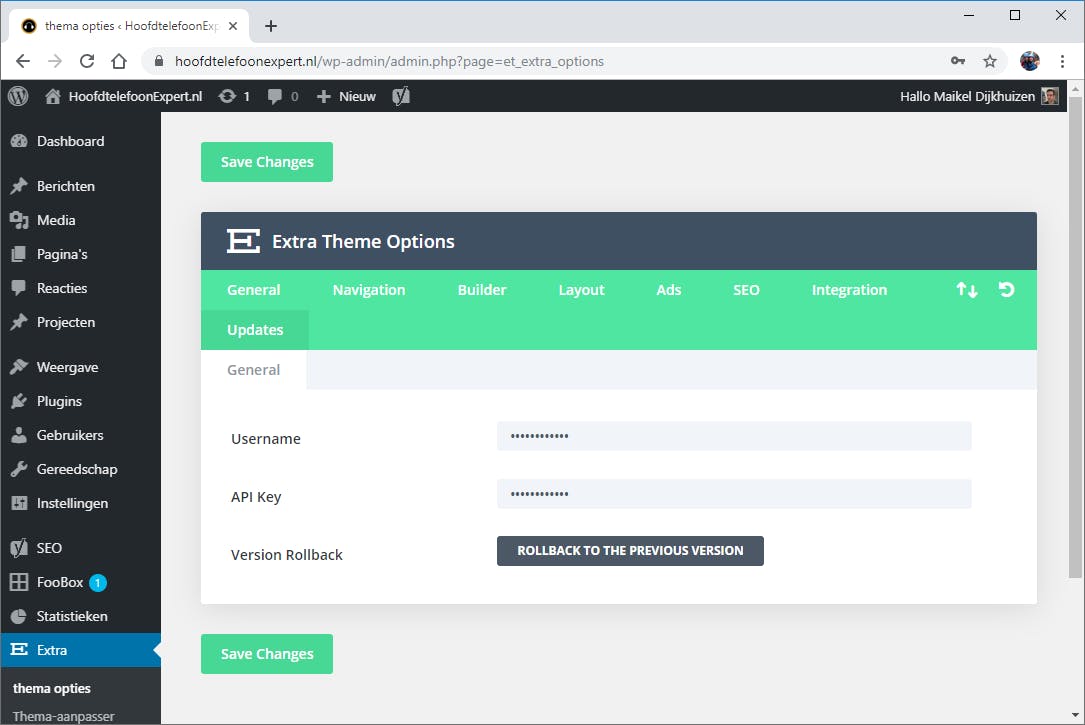The height and width of the screenshot is (725, 1085).
Task: Click the bottom Save Changes button
Action: pyautogui.click(x=266, y=654)
